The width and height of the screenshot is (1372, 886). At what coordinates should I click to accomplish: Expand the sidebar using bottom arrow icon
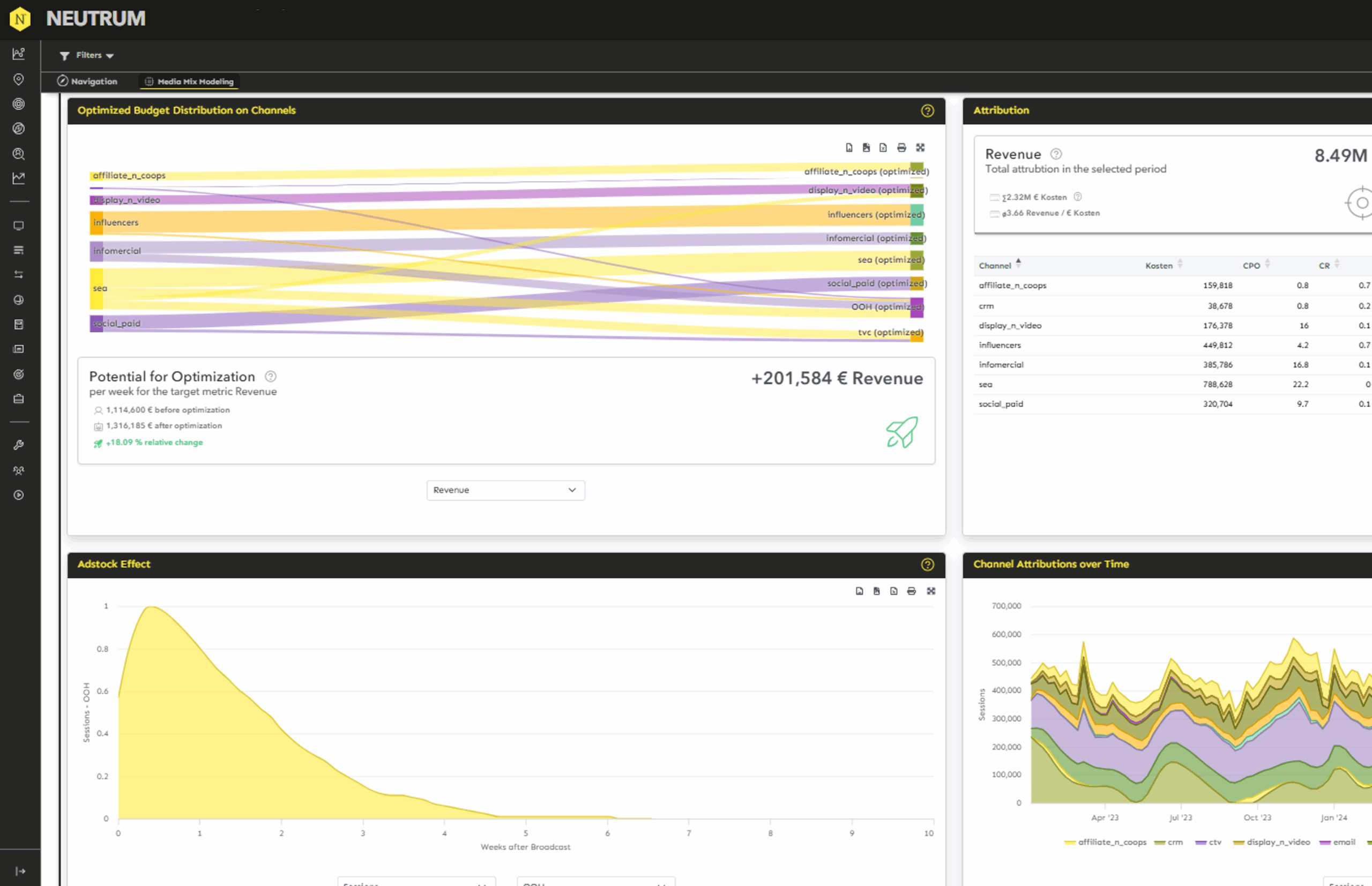pyautogui.click(x=20, y=871)
